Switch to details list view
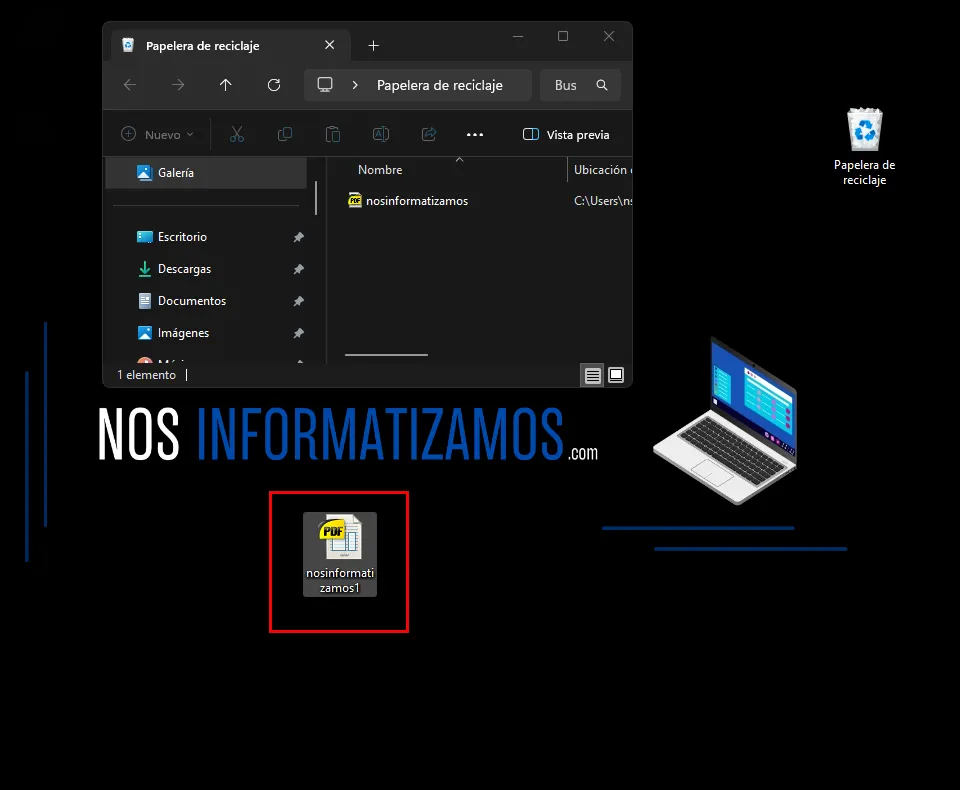 pyautogui.click(x=593, y=375)
